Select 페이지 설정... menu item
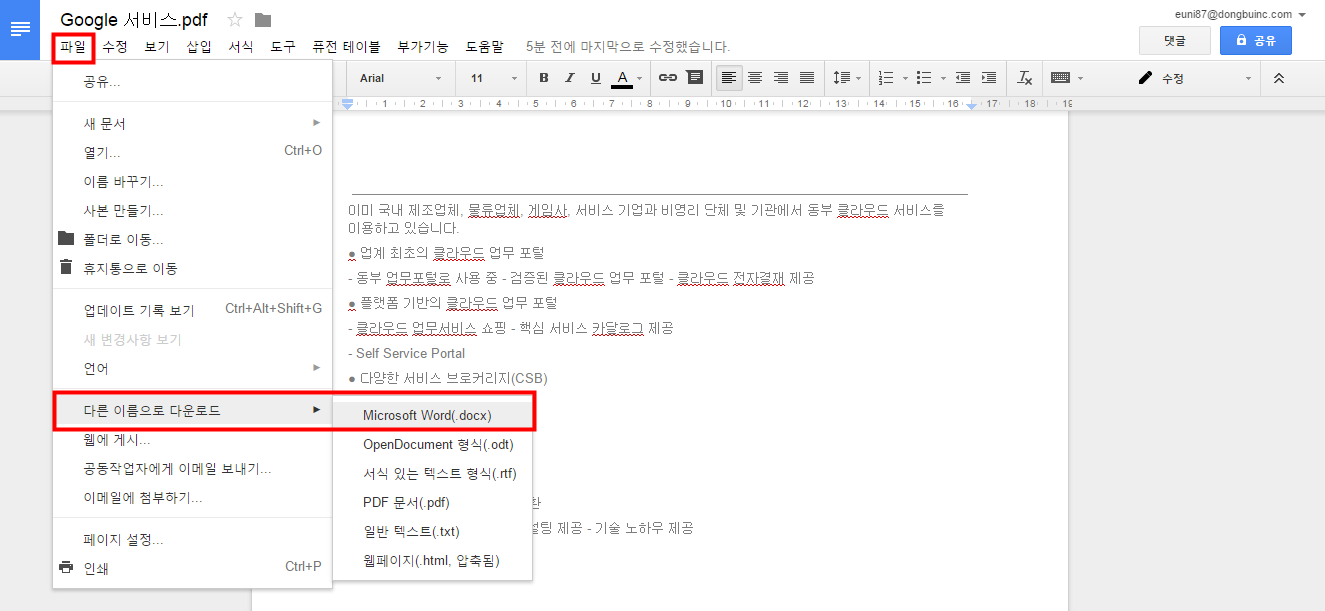This screenshot has height=611, width=1325. (193, 540)
